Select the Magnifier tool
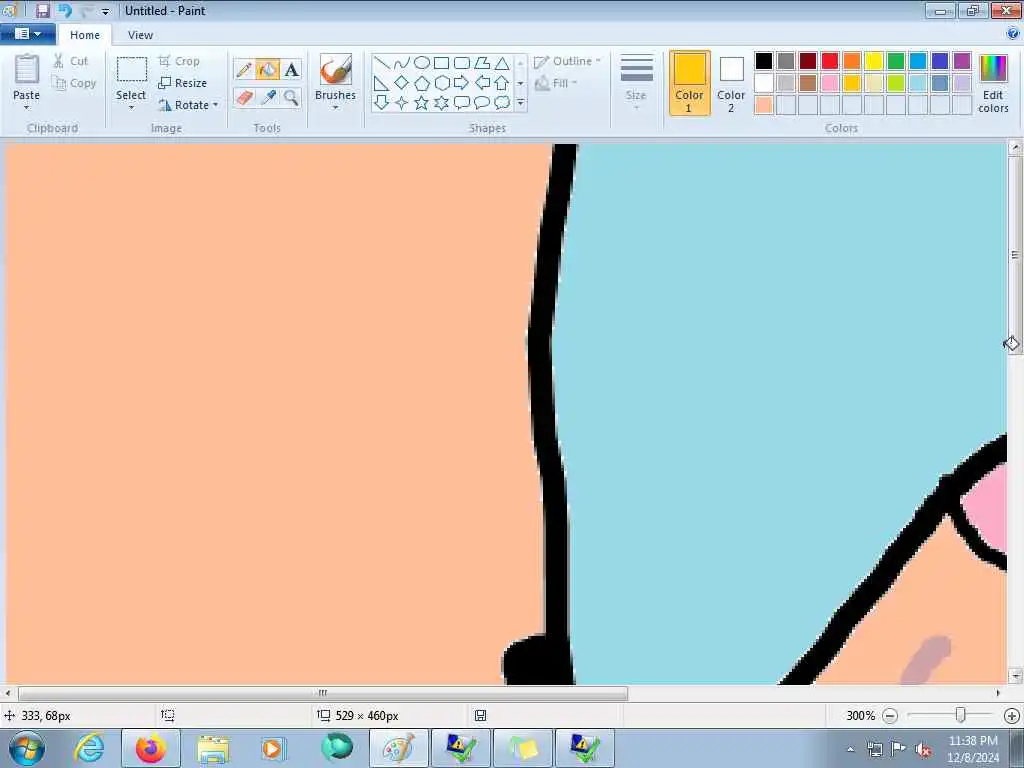This screenshot has width=1024, height=768. [291, 98]
